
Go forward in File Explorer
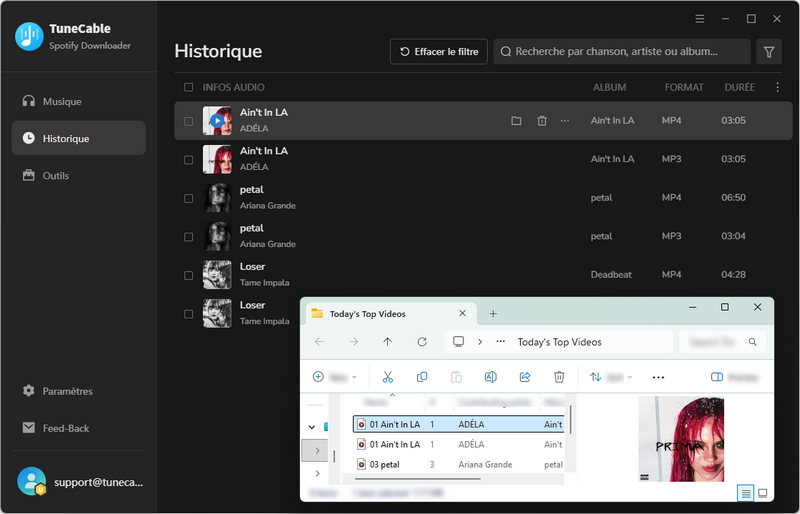click(x=353, y=342)
